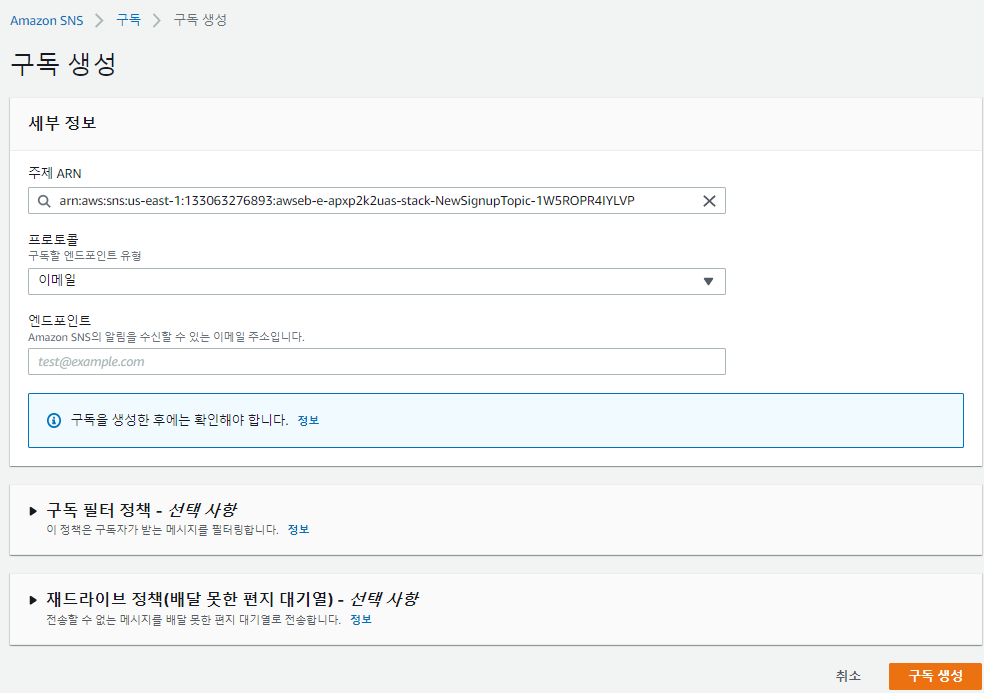984x693 pixels.
Task: Open the 프로토콜 dropdown showing 이메일
Action: click(377, 281)
